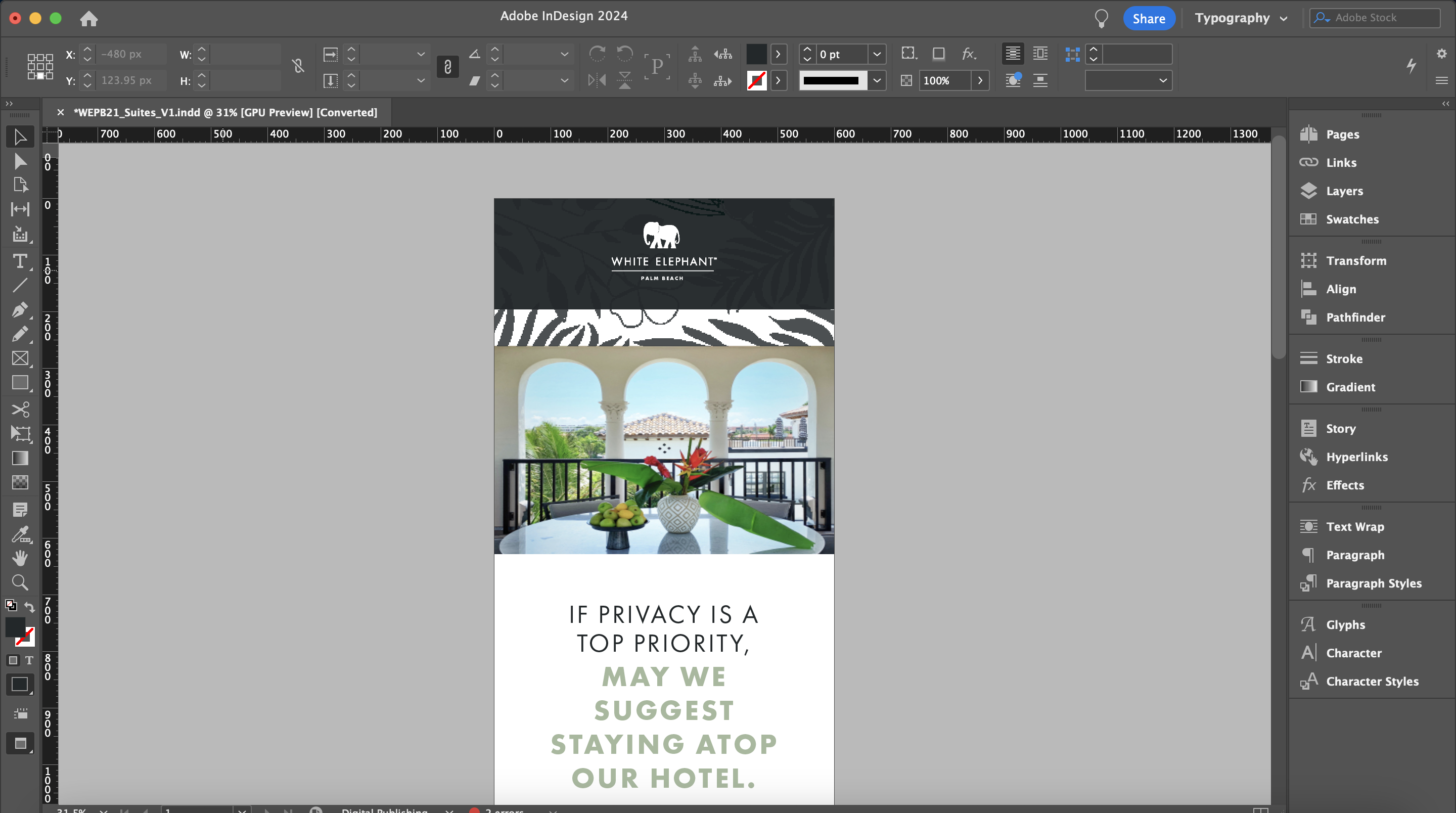
Task: Toggle constrain proportions for width and height
Action: [298, 67]
